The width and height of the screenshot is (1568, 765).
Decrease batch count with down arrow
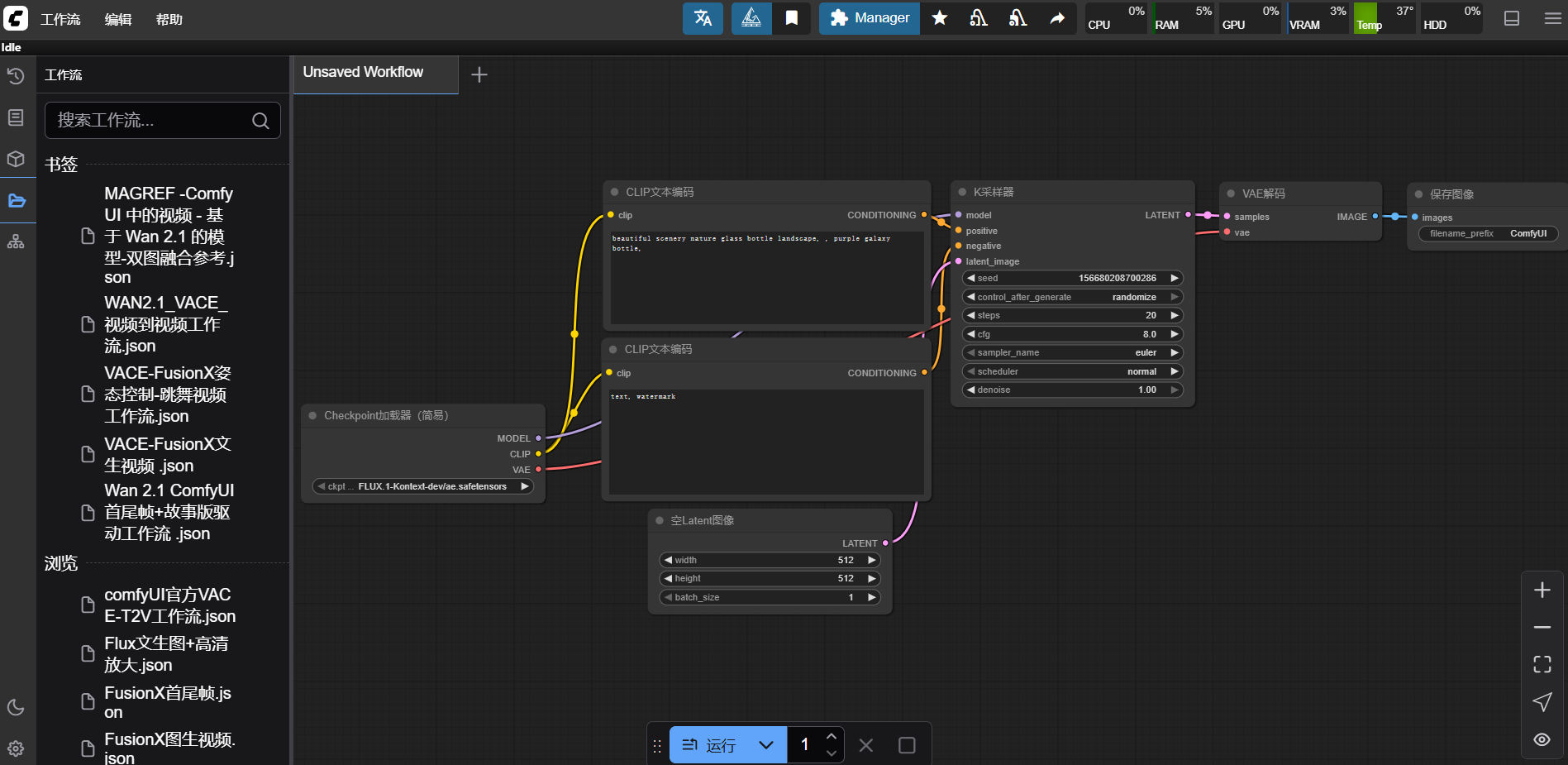(832, 753)
